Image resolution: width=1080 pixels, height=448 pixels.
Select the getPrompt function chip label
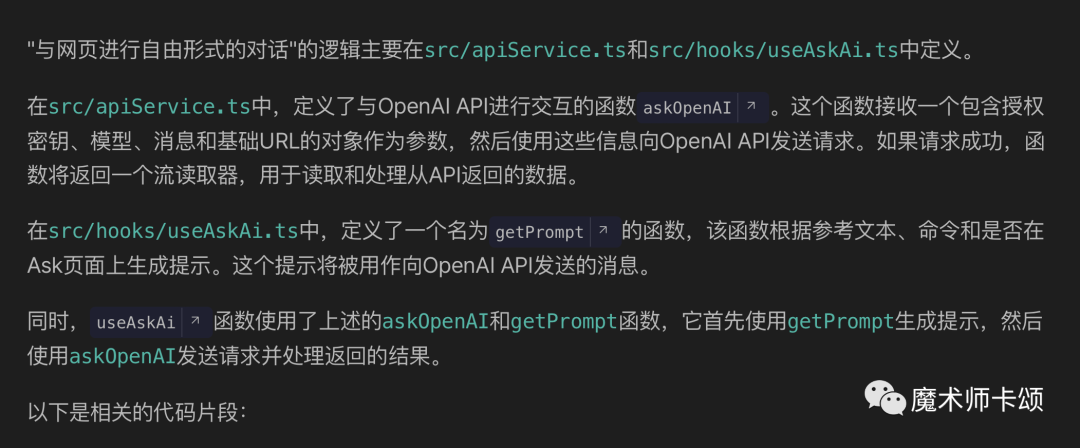539,232
